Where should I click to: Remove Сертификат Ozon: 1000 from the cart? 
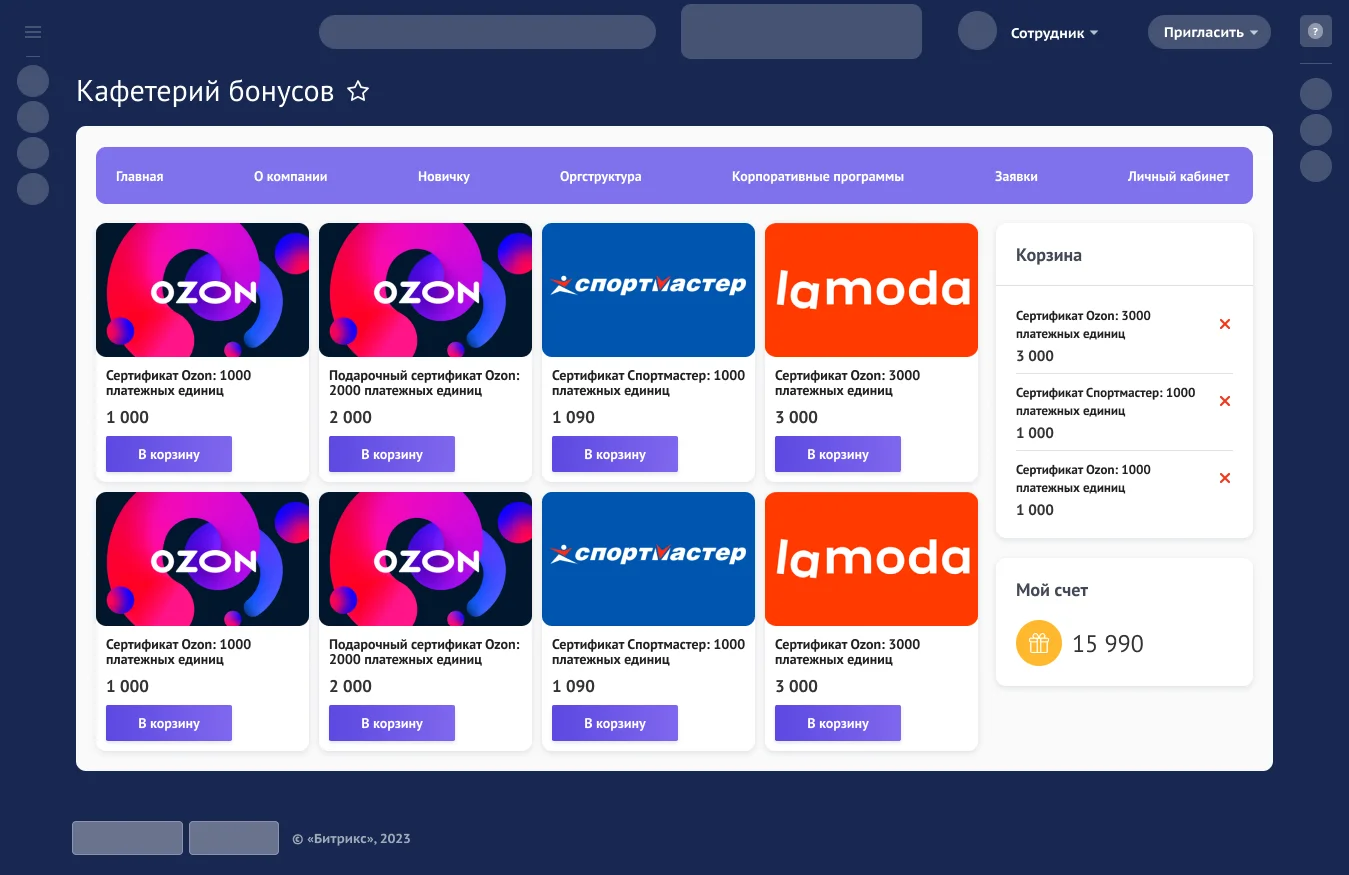(1225, 478)
